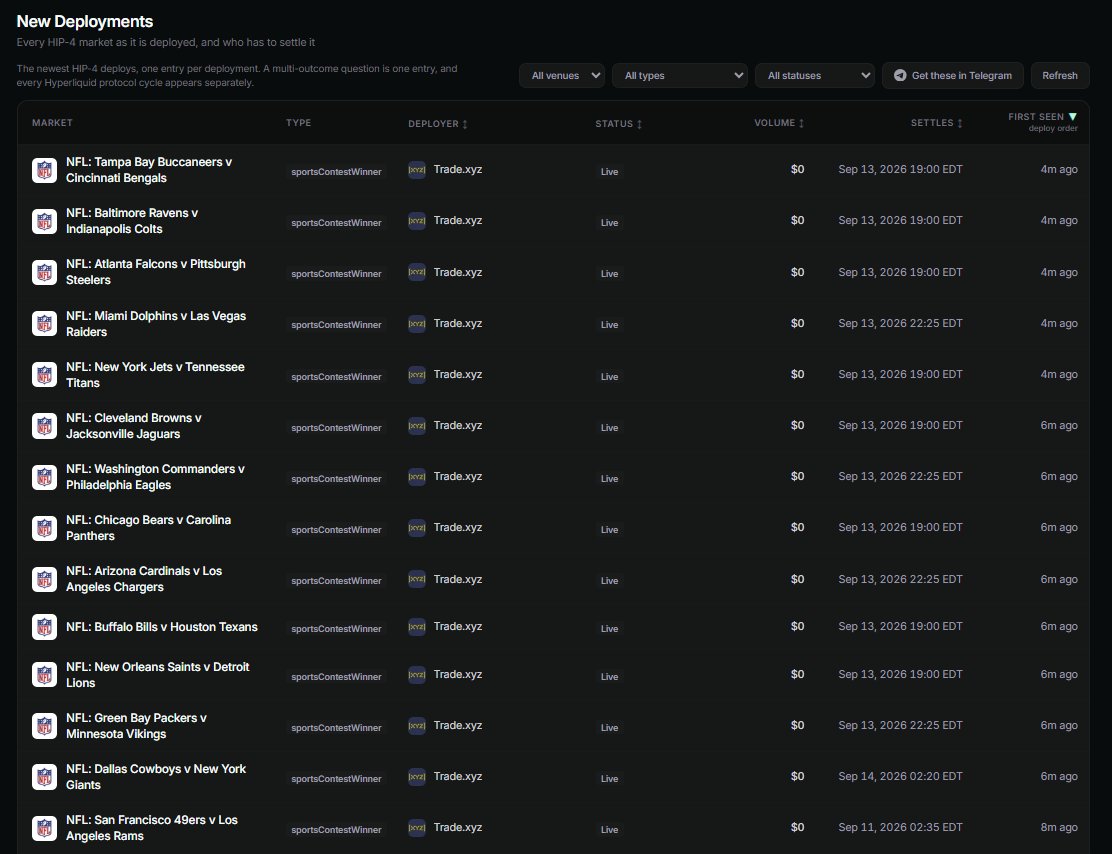Open Green Bay Packers v Minnesota Vikings market
Viewport: 1112px width, 854px height.
click(136, 726)
